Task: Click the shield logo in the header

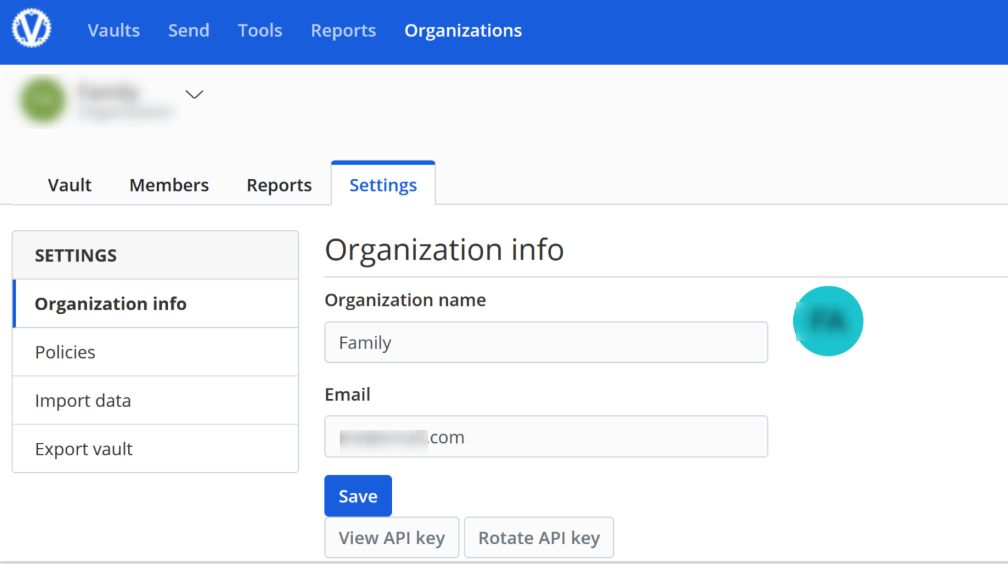Action: (x=31, y=30)
